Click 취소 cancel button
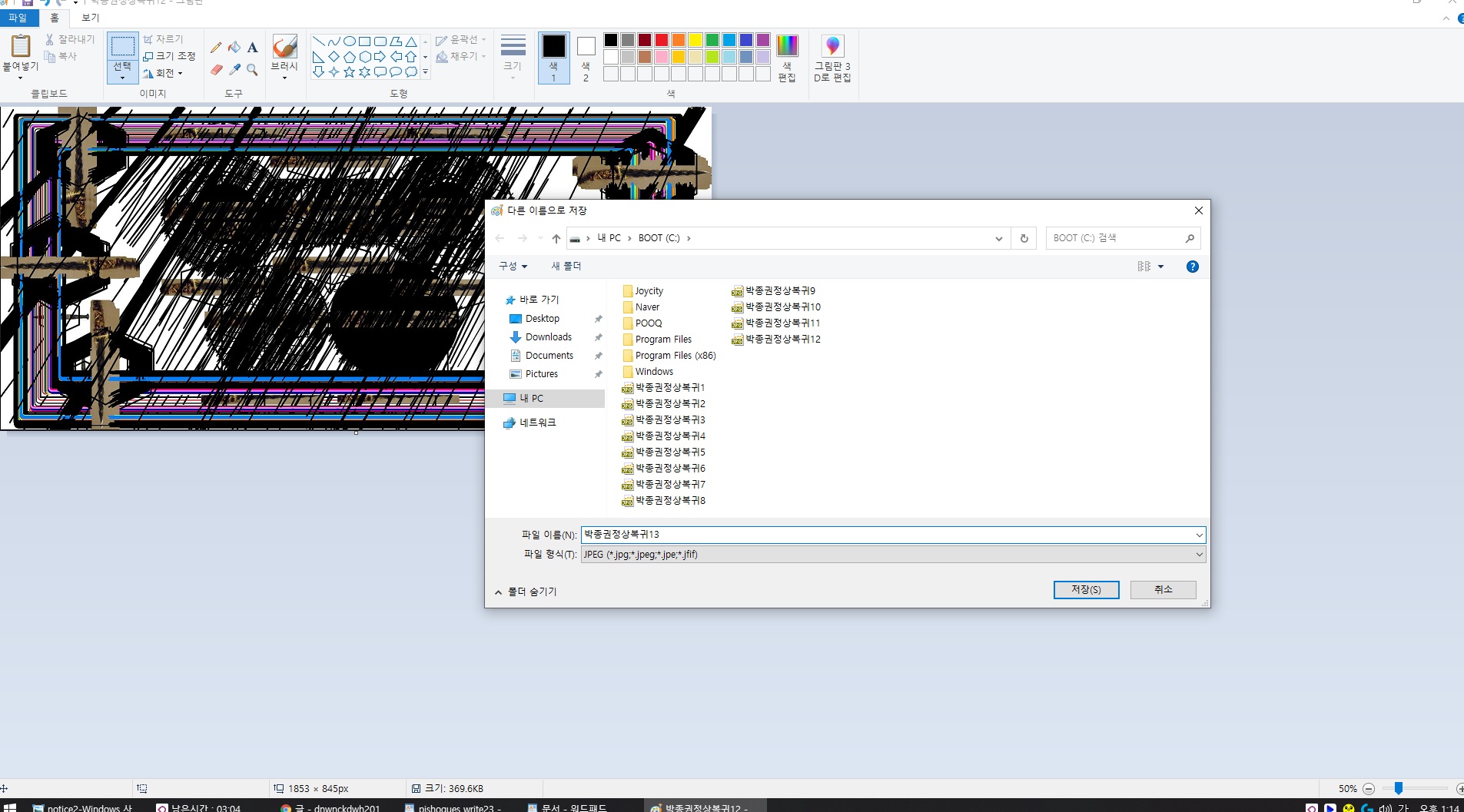This screenshot has width=1464, height=812. click(1163, 589)
